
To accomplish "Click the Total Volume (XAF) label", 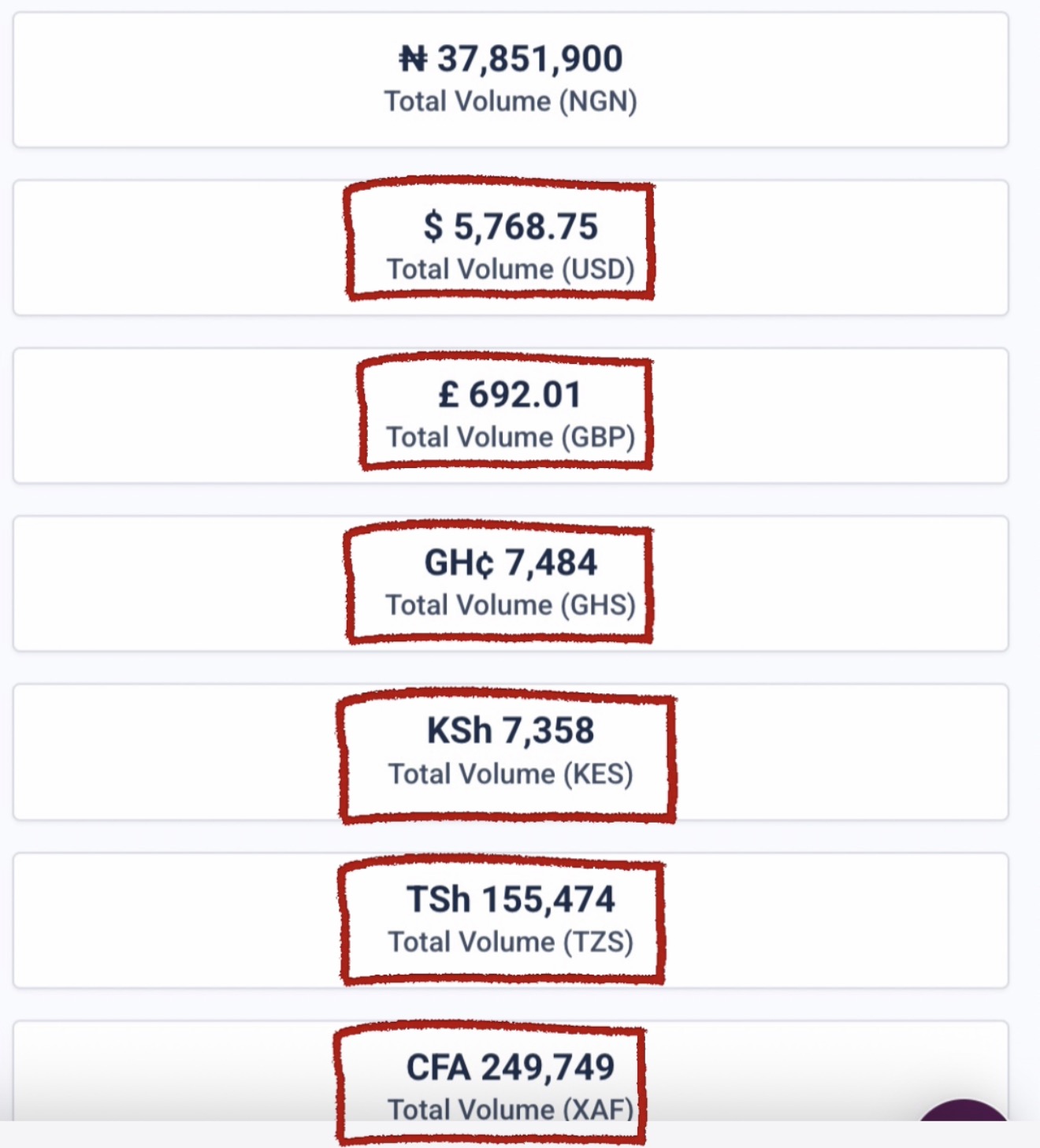I will tap(511, 1109).
